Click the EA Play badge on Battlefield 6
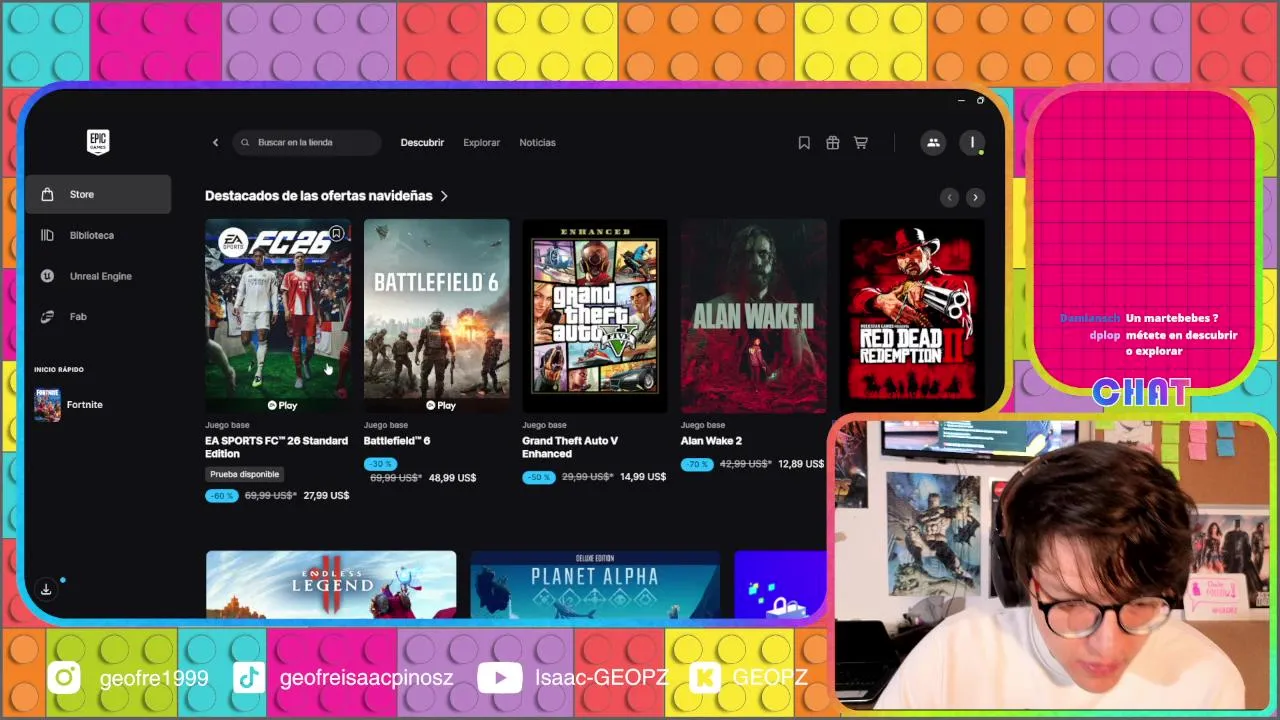Screen dimensions: 1280x720 point(441,405)
